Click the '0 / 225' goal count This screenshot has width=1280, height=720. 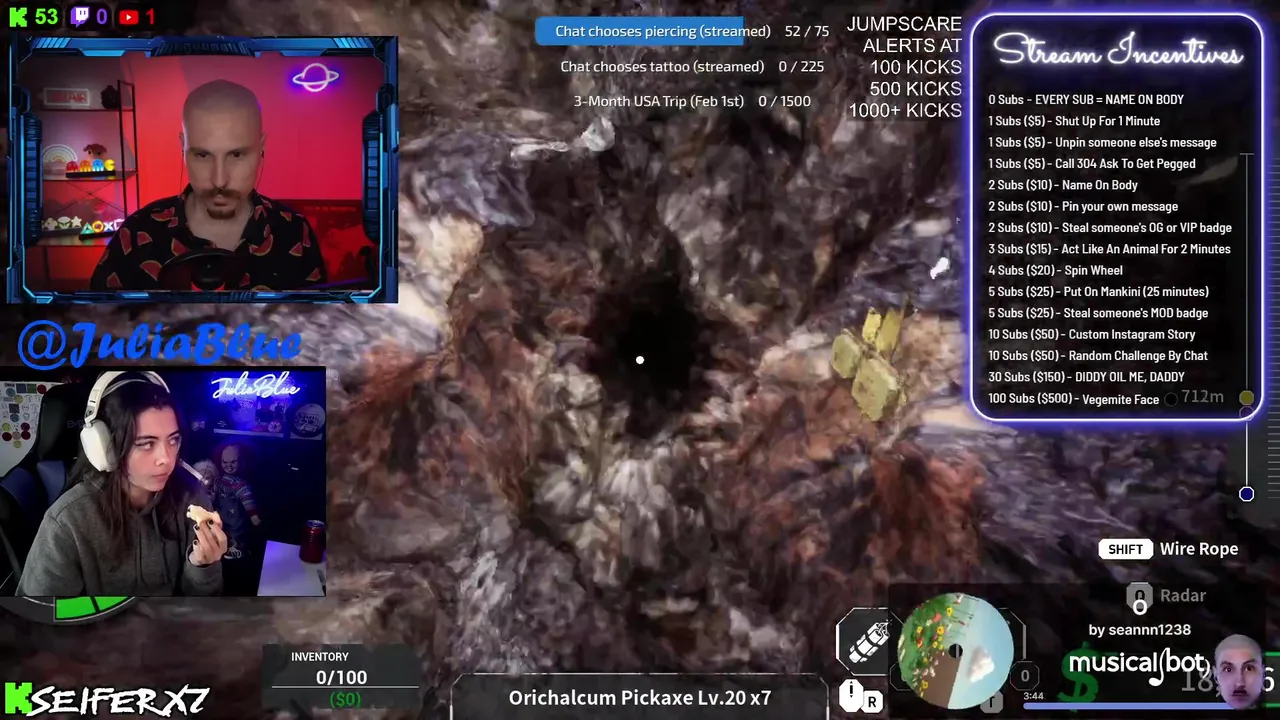801,66
